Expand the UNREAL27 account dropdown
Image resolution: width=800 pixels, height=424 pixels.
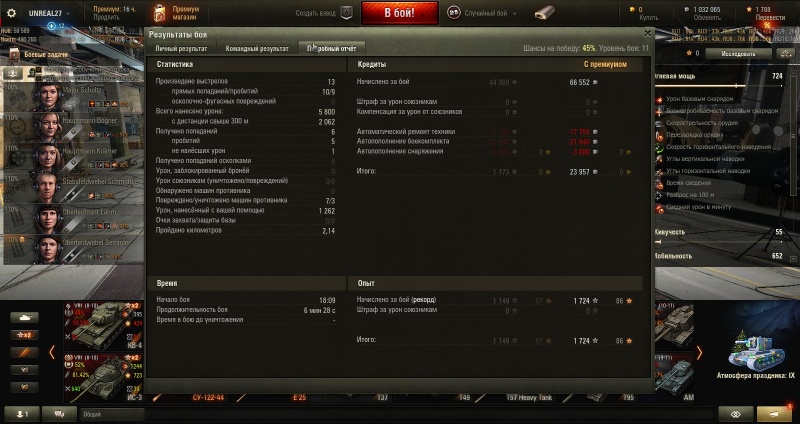48,13
